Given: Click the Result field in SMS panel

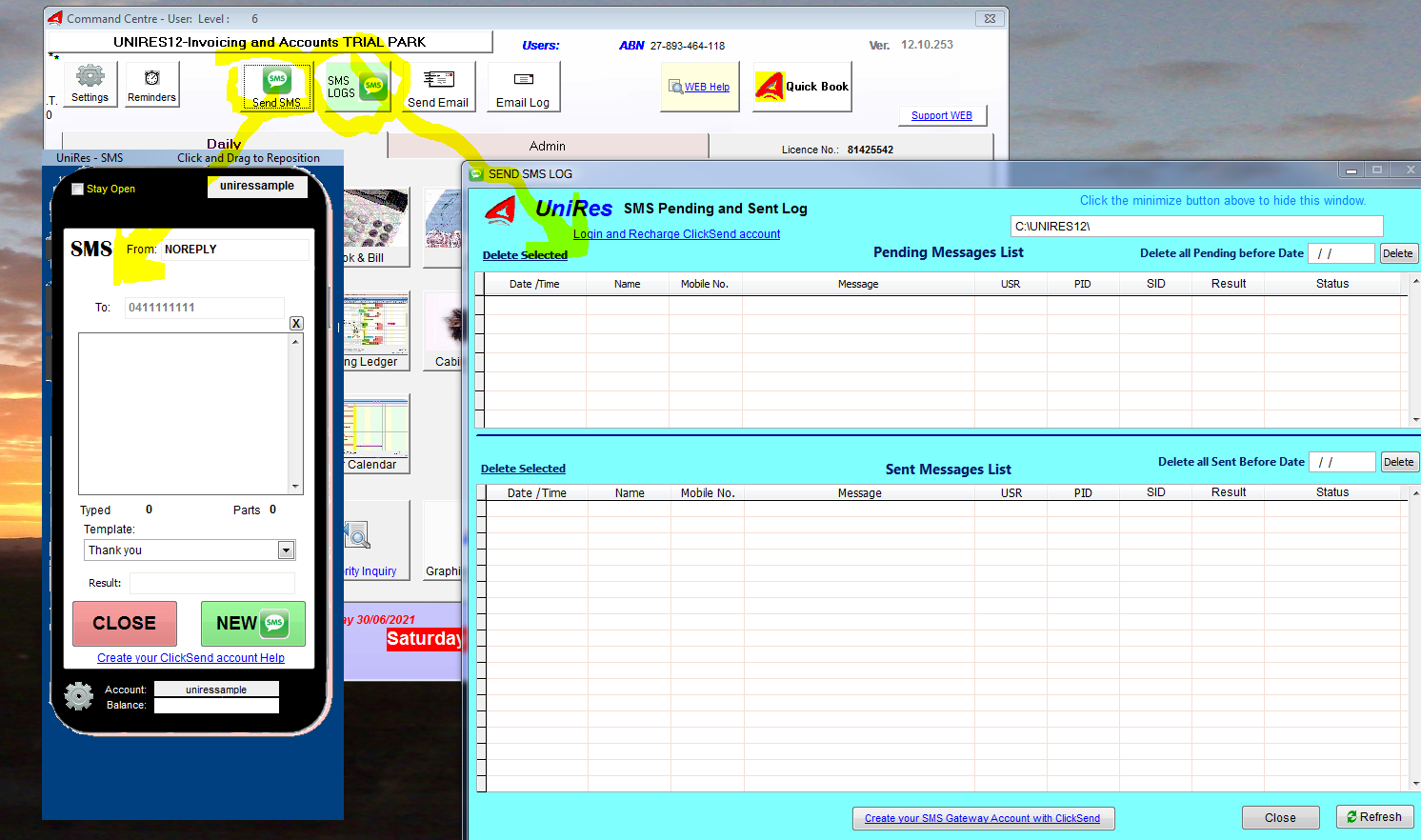Looking at the screenshot, I should click(x=212, y=583).
